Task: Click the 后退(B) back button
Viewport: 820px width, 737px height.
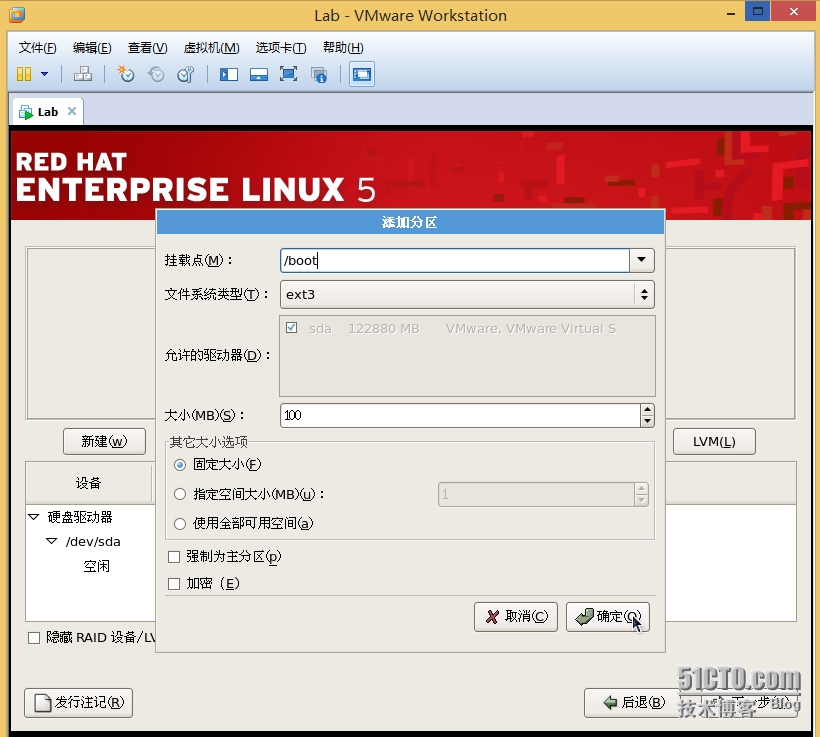Action: click(x=634, y=702)
